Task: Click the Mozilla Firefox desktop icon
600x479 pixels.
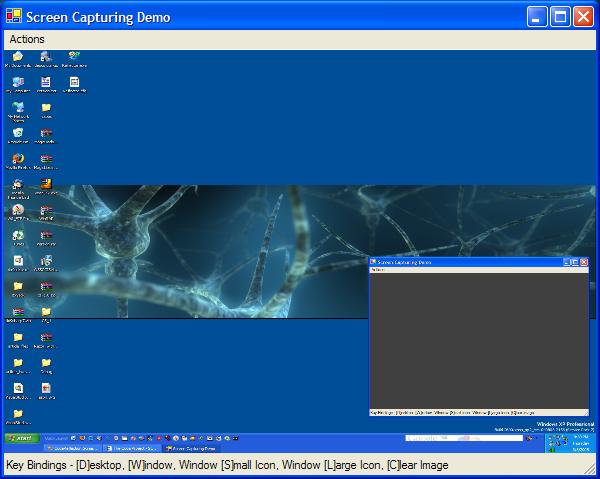Action: point(18,161)
